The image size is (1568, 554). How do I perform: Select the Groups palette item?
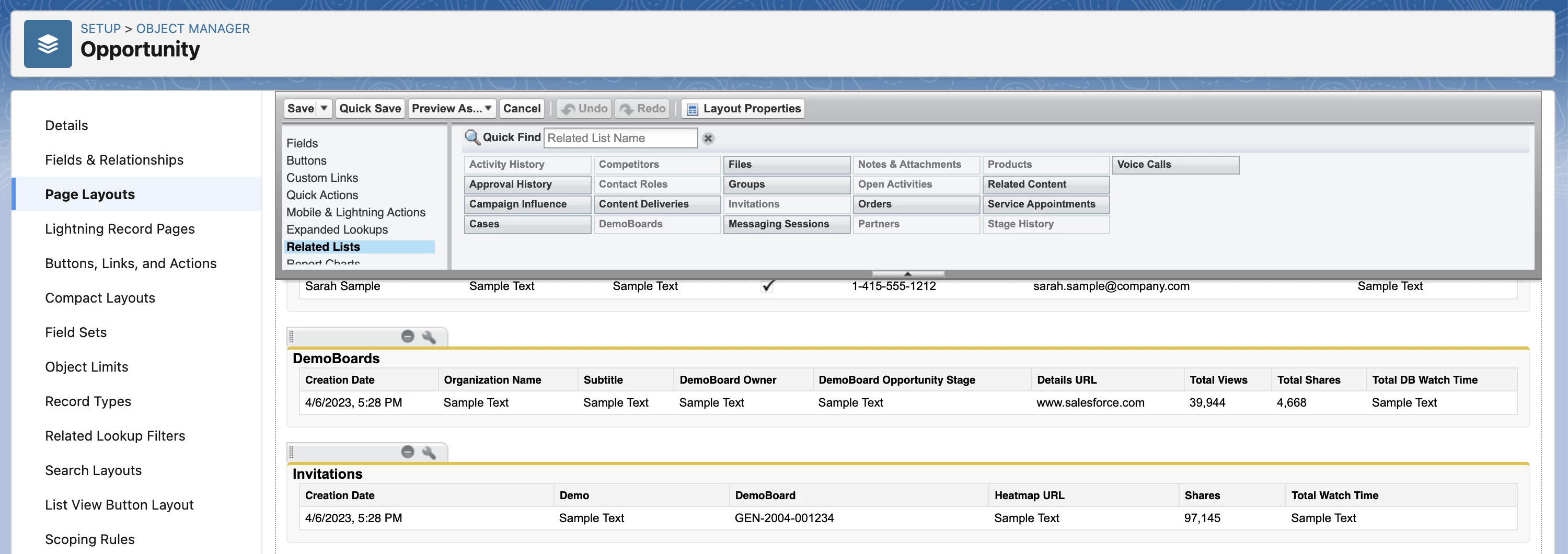tap(787, 184)
